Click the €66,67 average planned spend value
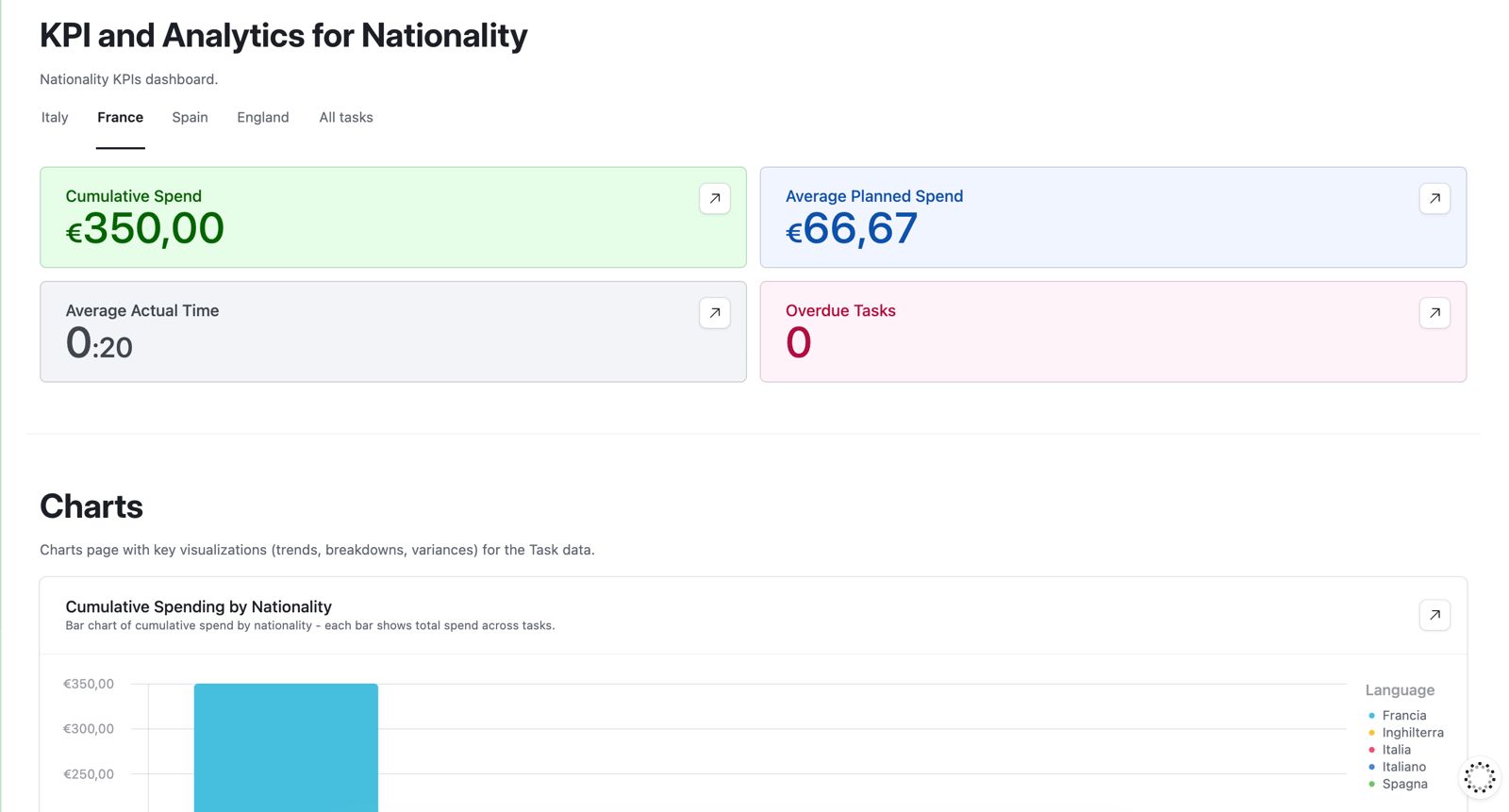Viewport: 1509px width, 812px height. click(x=851, y=229)
